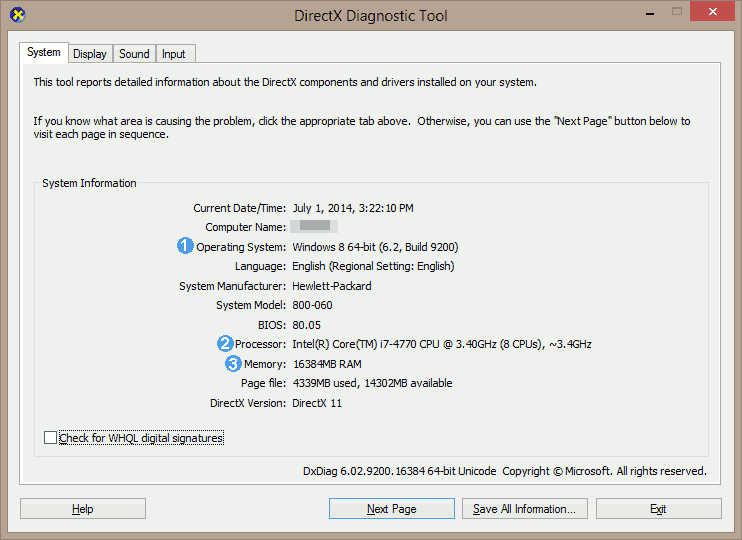This screenshot has height=540, width=742.
Task: Minimize the DirectX Diagnostic Tool window
Action: [650, 13]
